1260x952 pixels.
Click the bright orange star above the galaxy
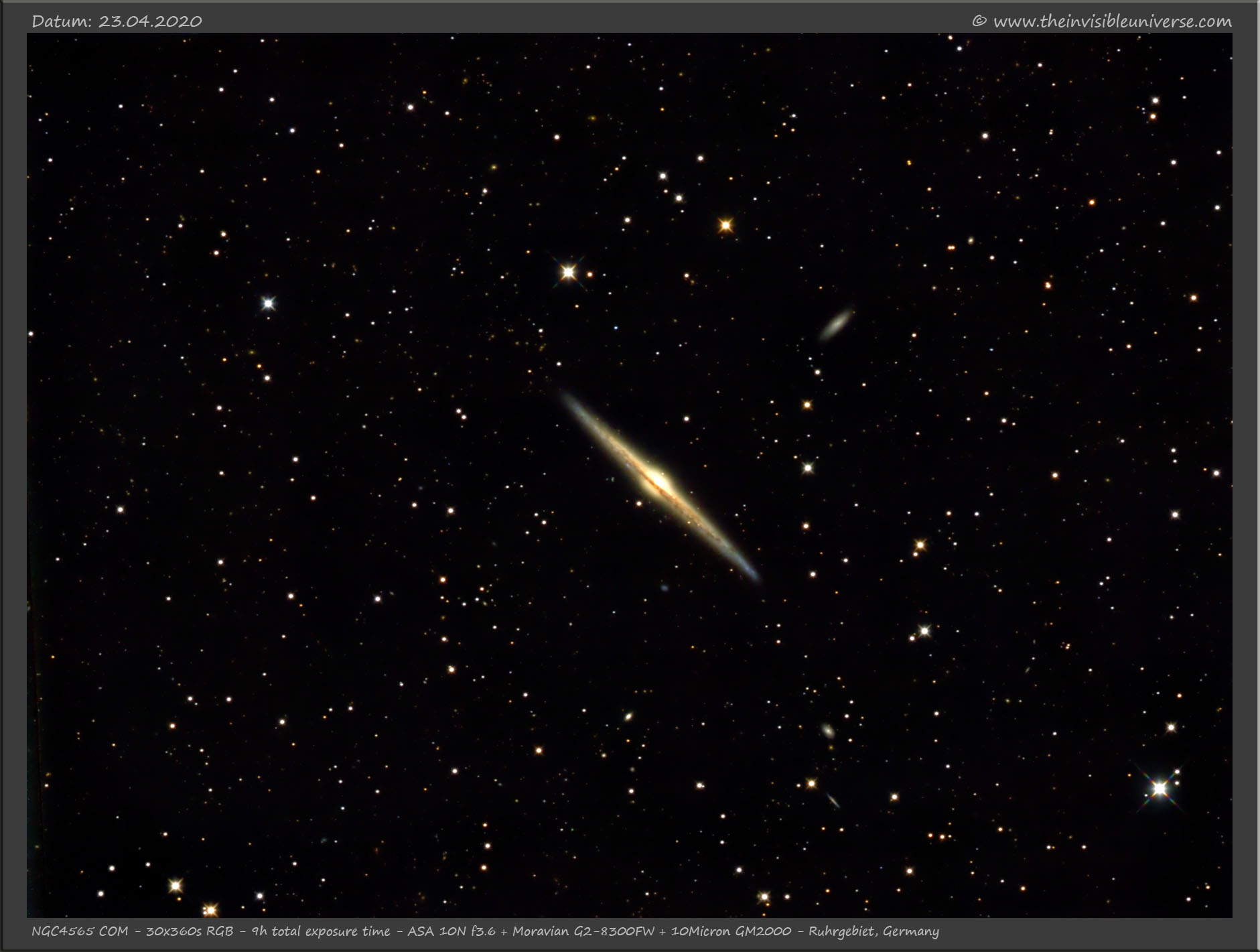click(725, 225)
